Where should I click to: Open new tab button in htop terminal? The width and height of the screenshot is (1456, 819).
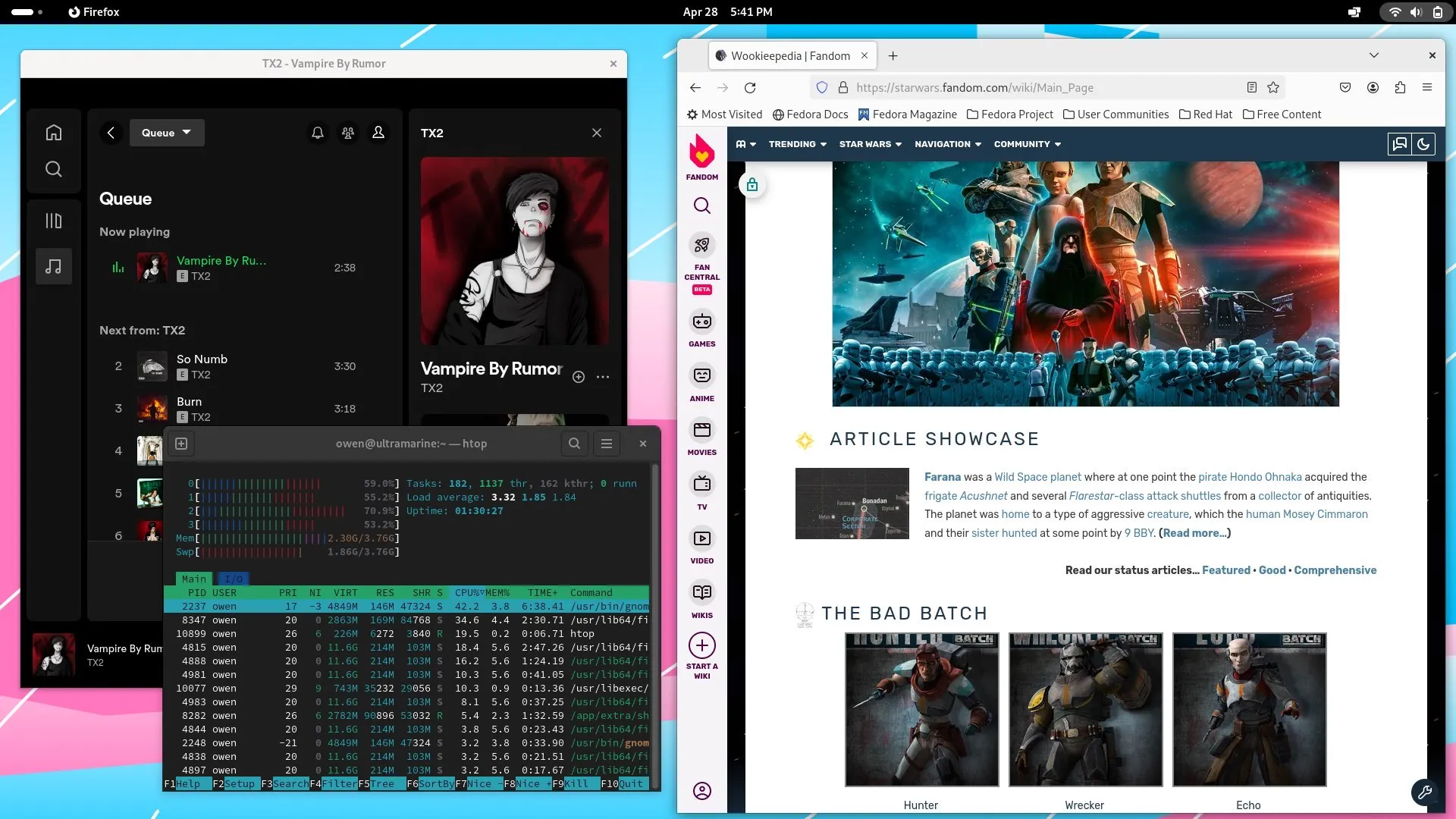pos(181,444)
